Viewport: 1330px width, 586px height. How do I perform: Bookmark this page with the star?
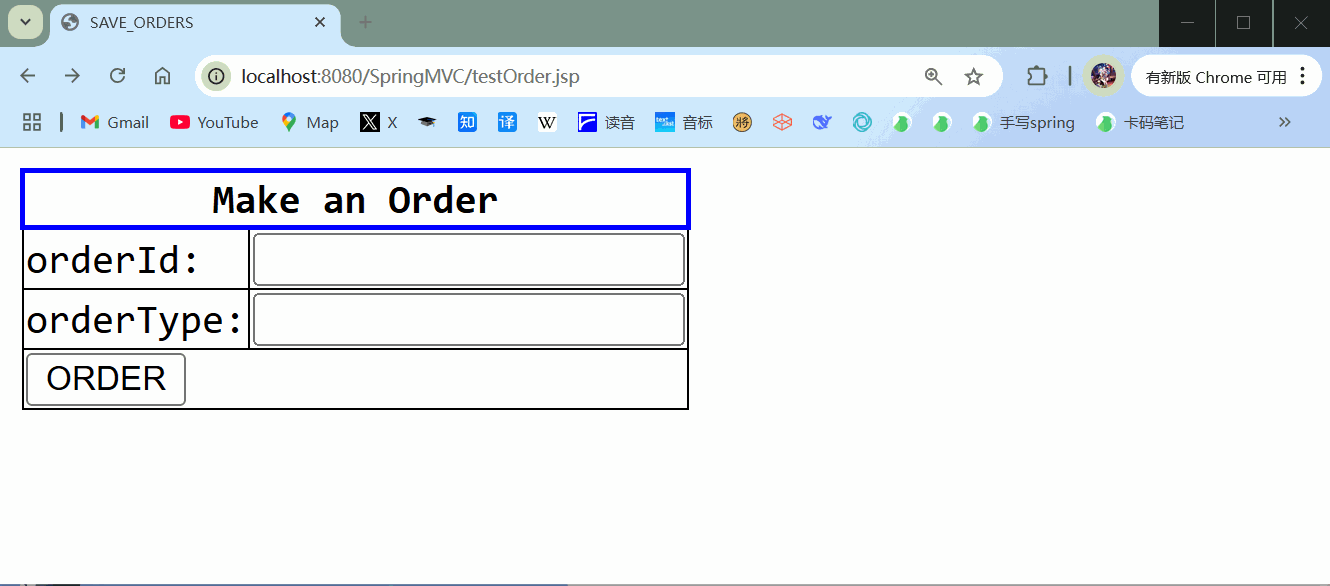pos(973,76)
